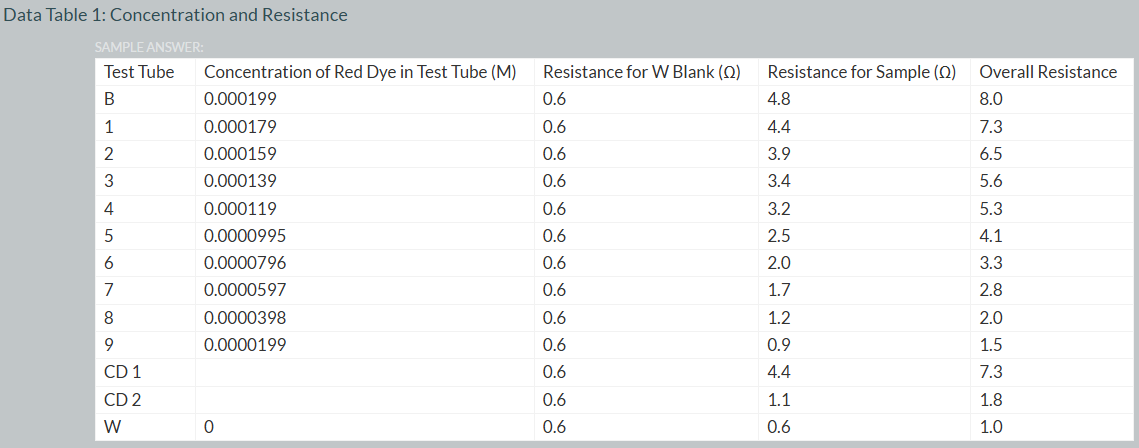Click concentration cell 0.000199 for tube B
1139x448 pixels.
coord(240,99)
